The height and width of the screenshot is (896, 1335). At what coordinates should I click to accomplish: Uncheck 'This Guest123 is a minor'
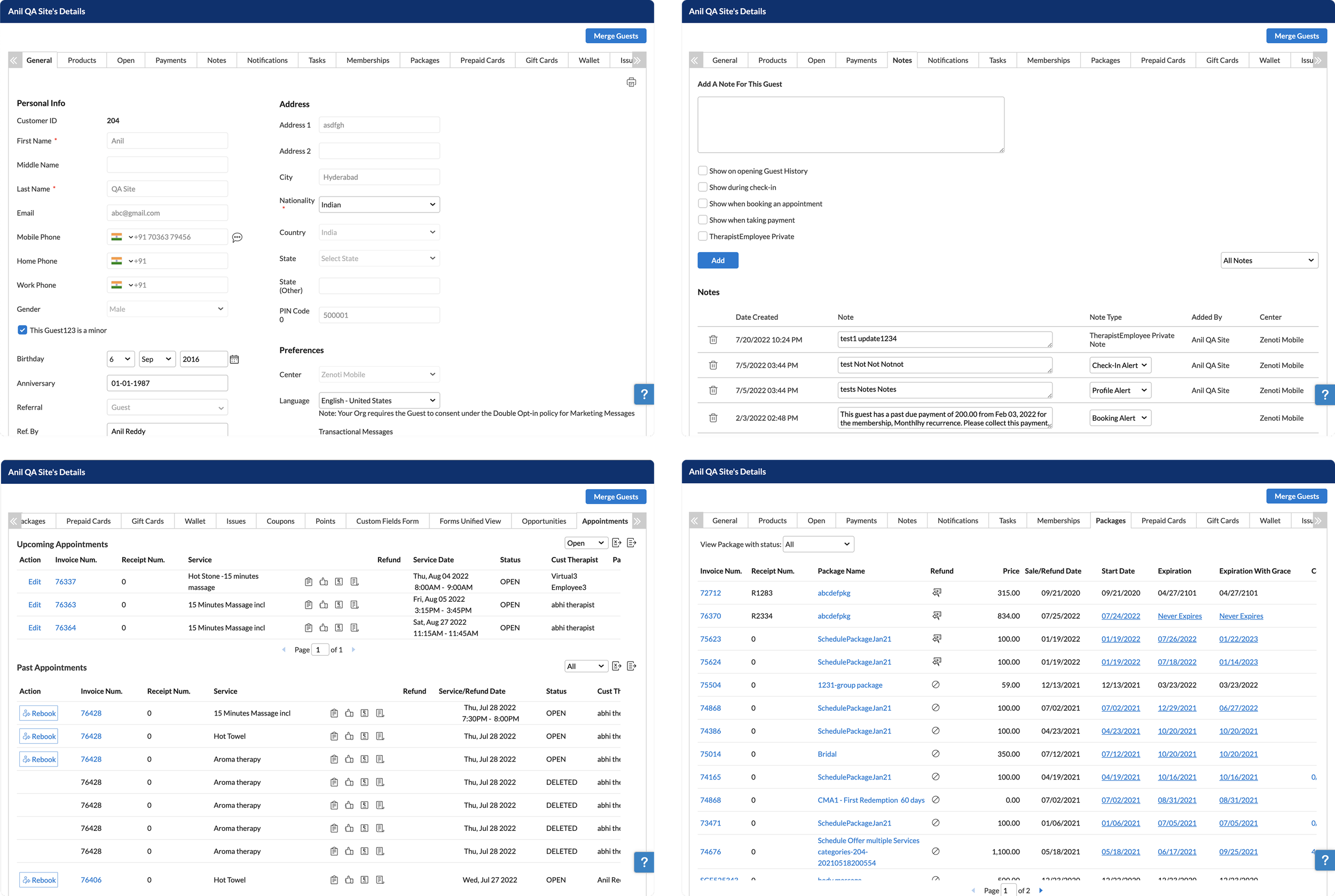pos(22,331)
